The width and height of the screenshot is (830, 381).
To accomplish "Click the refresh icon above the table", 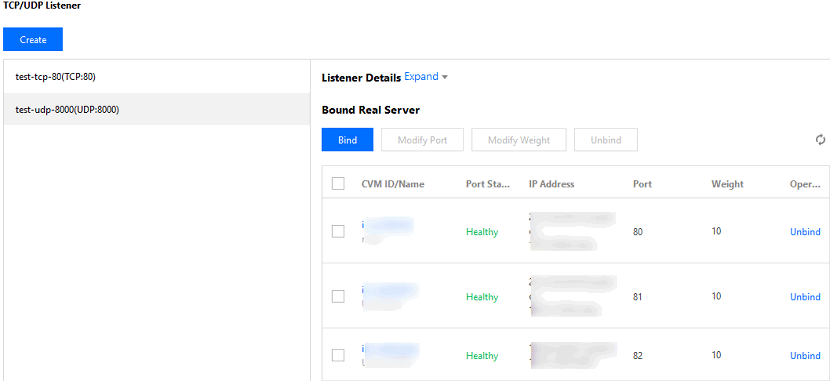I will click(820, 140).
